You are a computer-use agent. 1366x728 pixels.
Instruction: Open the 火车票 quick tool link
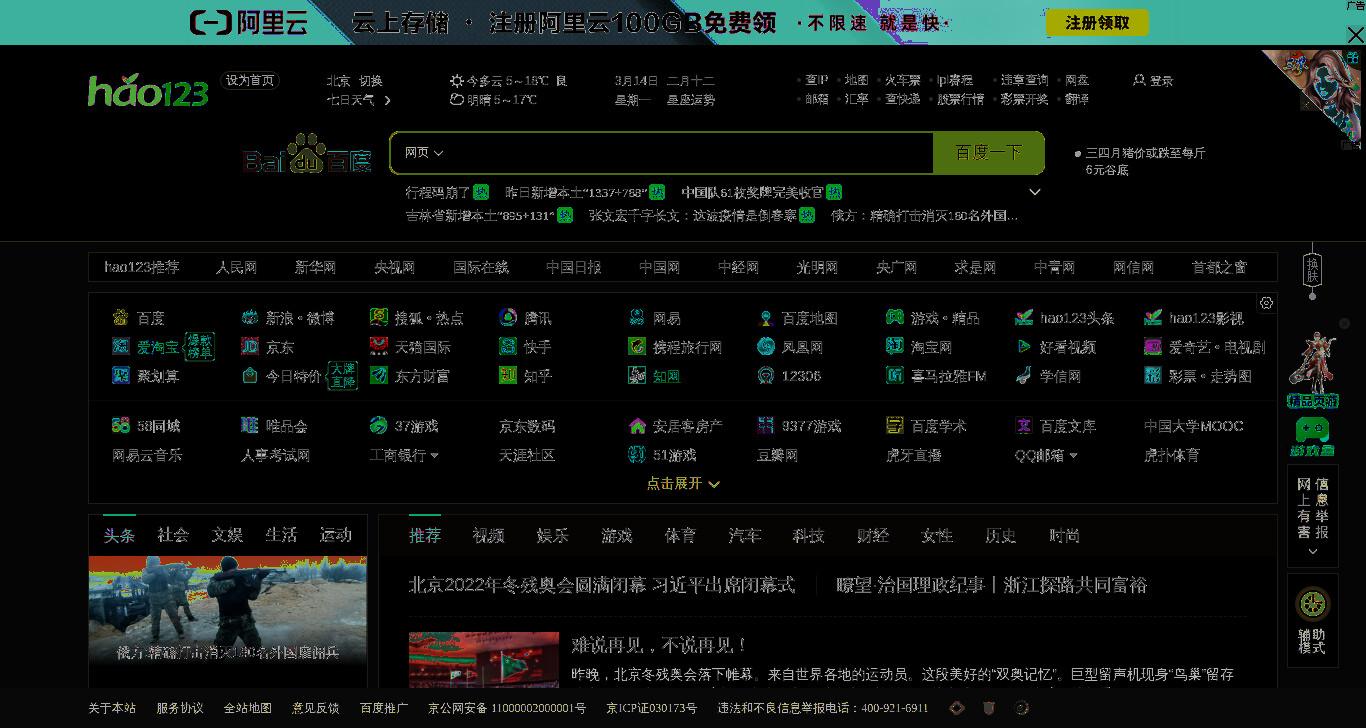(902, 80)
